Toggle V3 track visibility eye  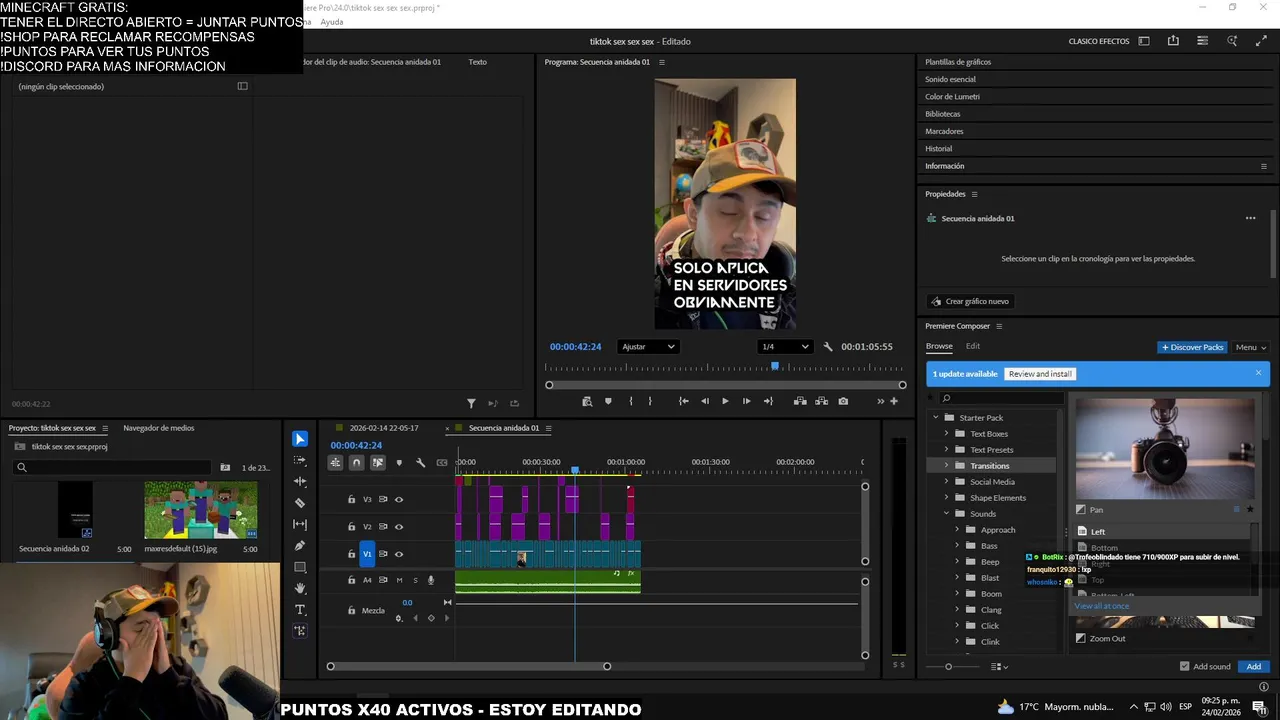[x=398, y=499]
